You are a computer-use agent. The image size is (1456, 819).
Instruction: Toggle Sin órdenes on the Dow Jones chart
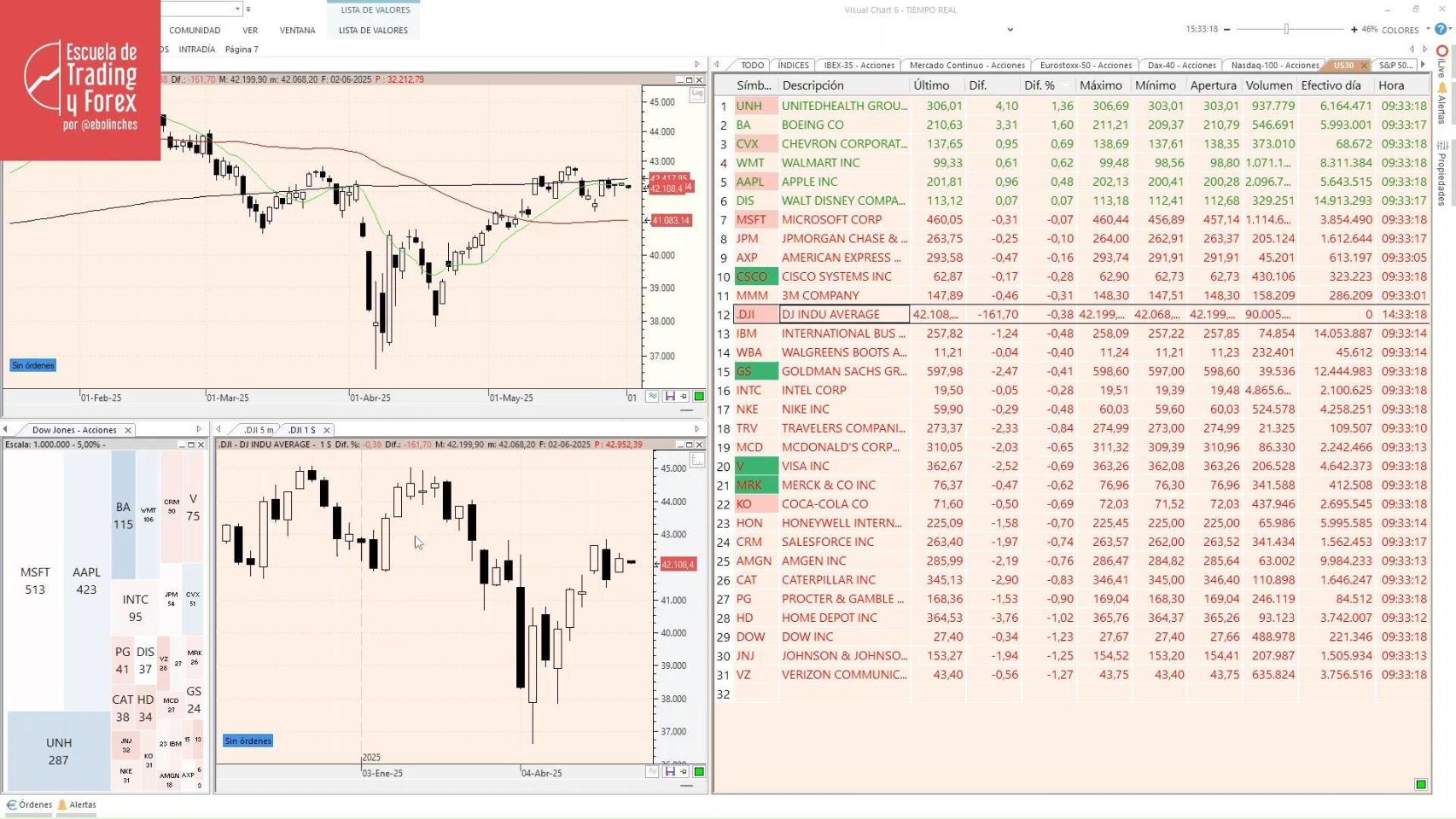32,365
